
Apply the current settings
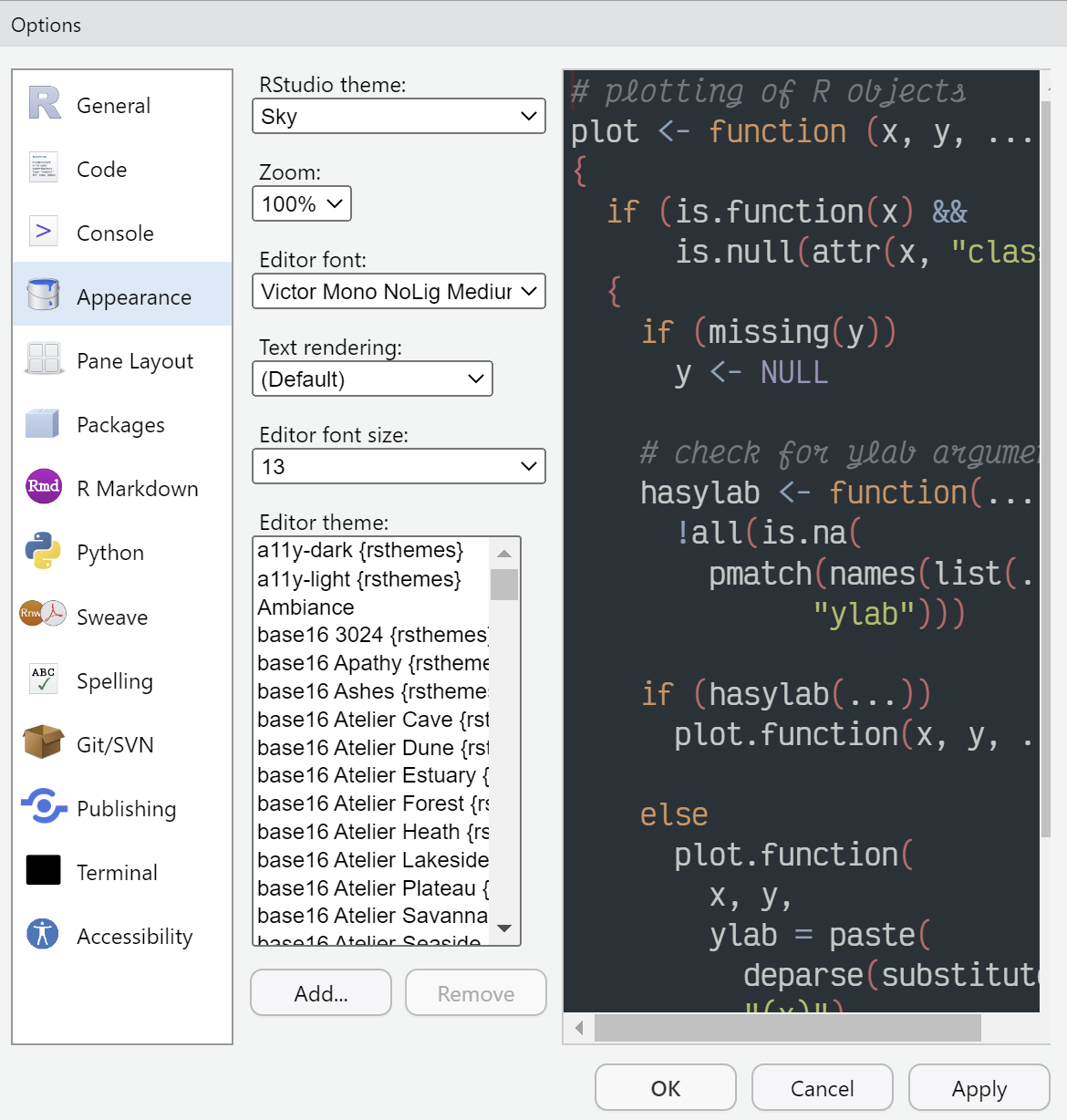[x=979, y=1087]
